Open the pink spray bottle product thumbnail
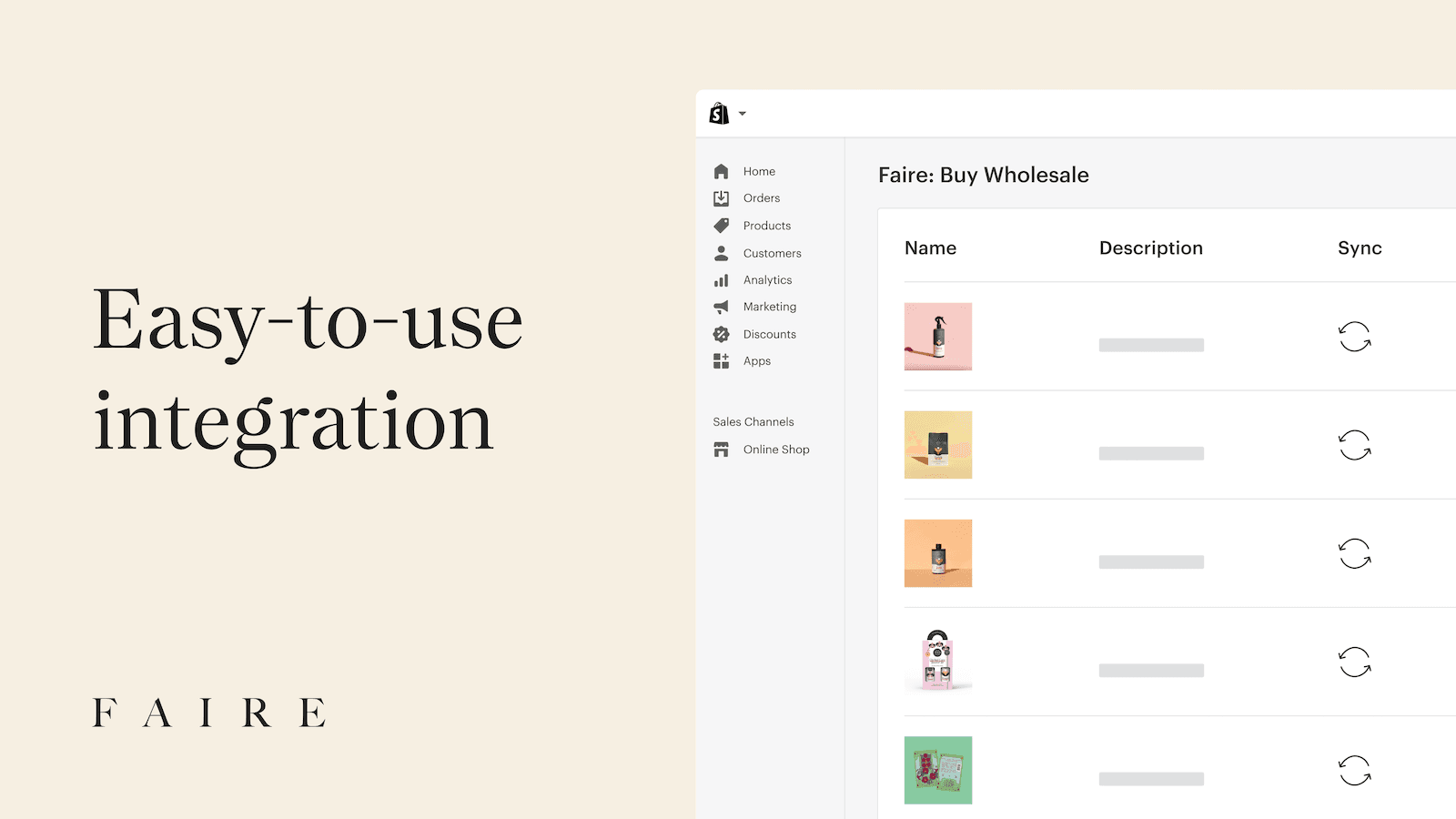The image size is (1456, 819). tap(937, 337)
